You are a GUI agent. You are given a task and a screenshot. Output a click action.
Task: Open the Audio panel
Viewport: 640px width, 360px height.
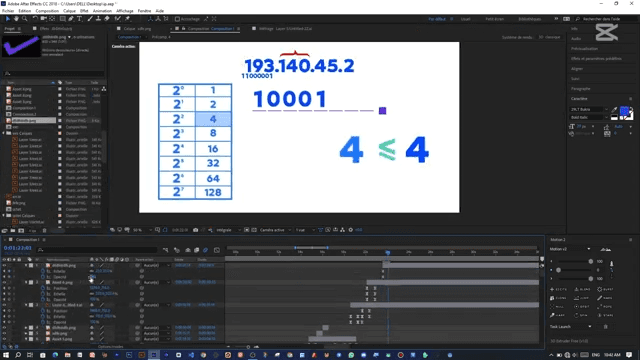[x=576, y=38]
